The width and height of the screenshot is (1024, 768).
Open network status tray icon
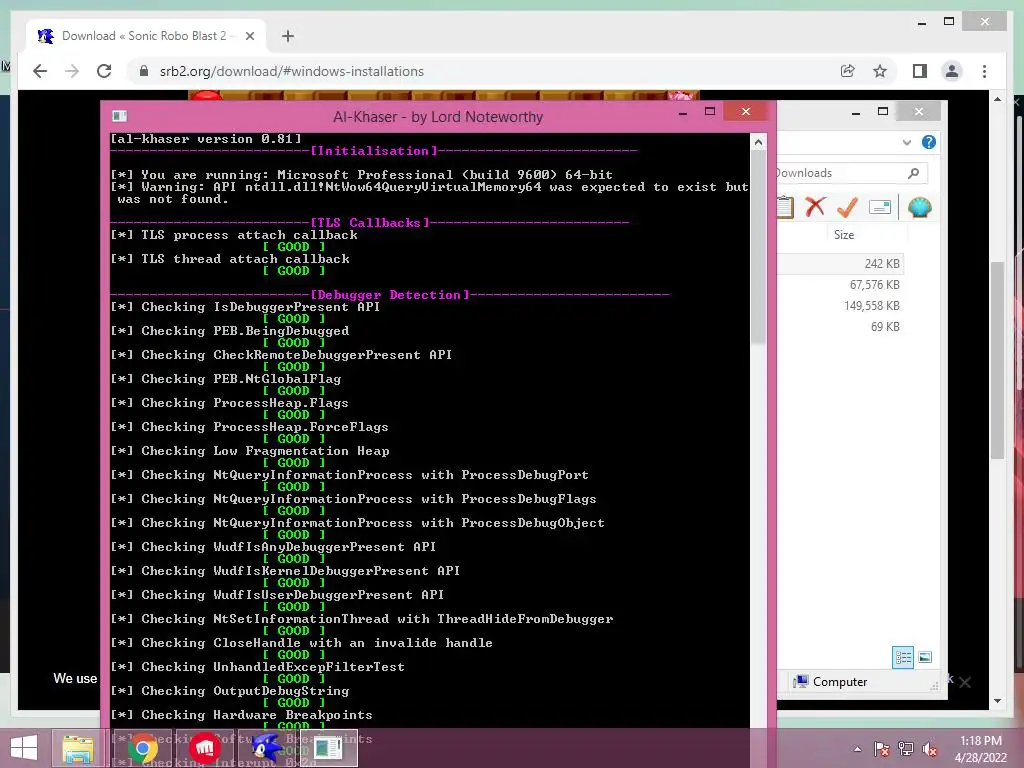(906, 749)
